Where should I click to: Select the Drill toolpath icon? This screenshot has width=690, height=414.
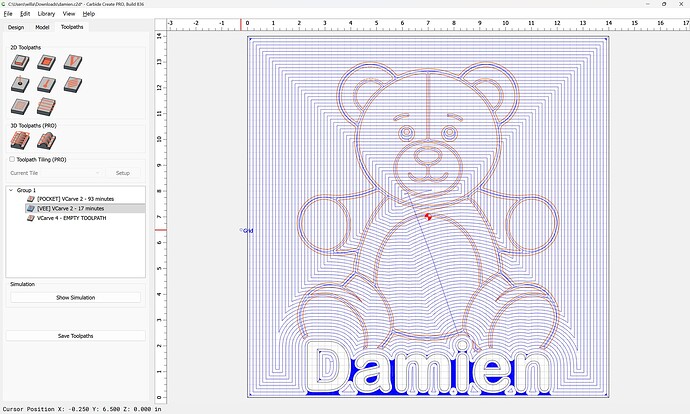(19, 85)
